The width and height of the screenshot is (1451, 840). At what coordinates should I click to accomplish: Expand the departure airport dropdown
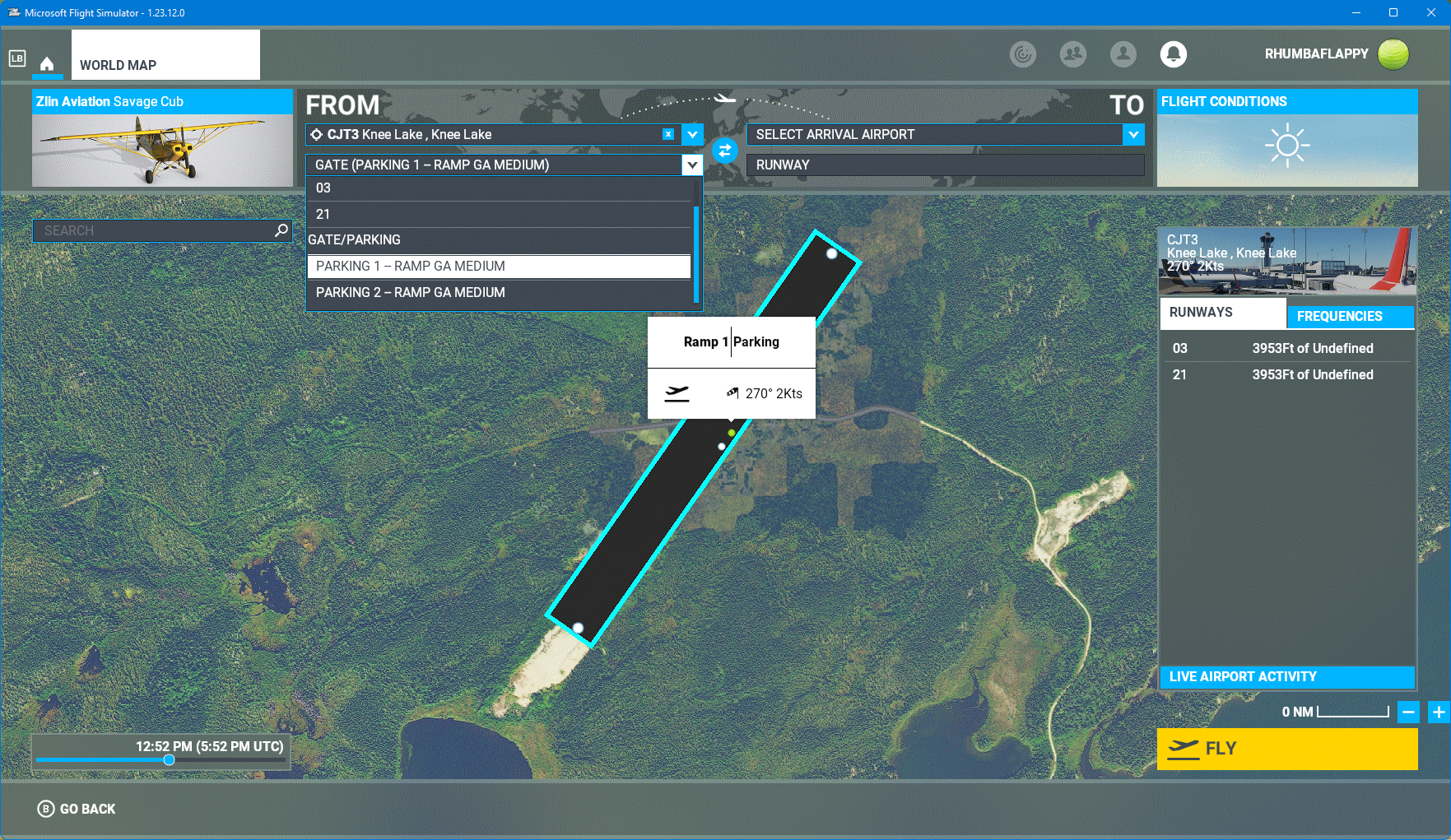(692, 134)
